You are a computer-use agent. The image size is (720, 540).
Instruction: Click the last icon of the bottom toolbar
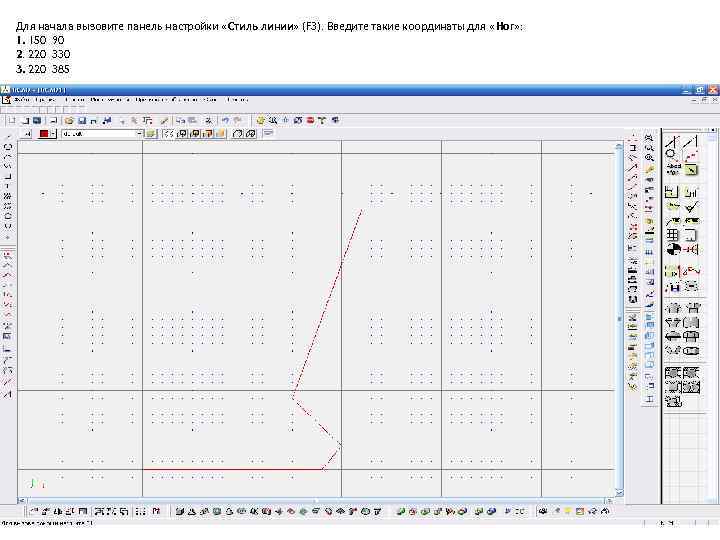(605, 511)
